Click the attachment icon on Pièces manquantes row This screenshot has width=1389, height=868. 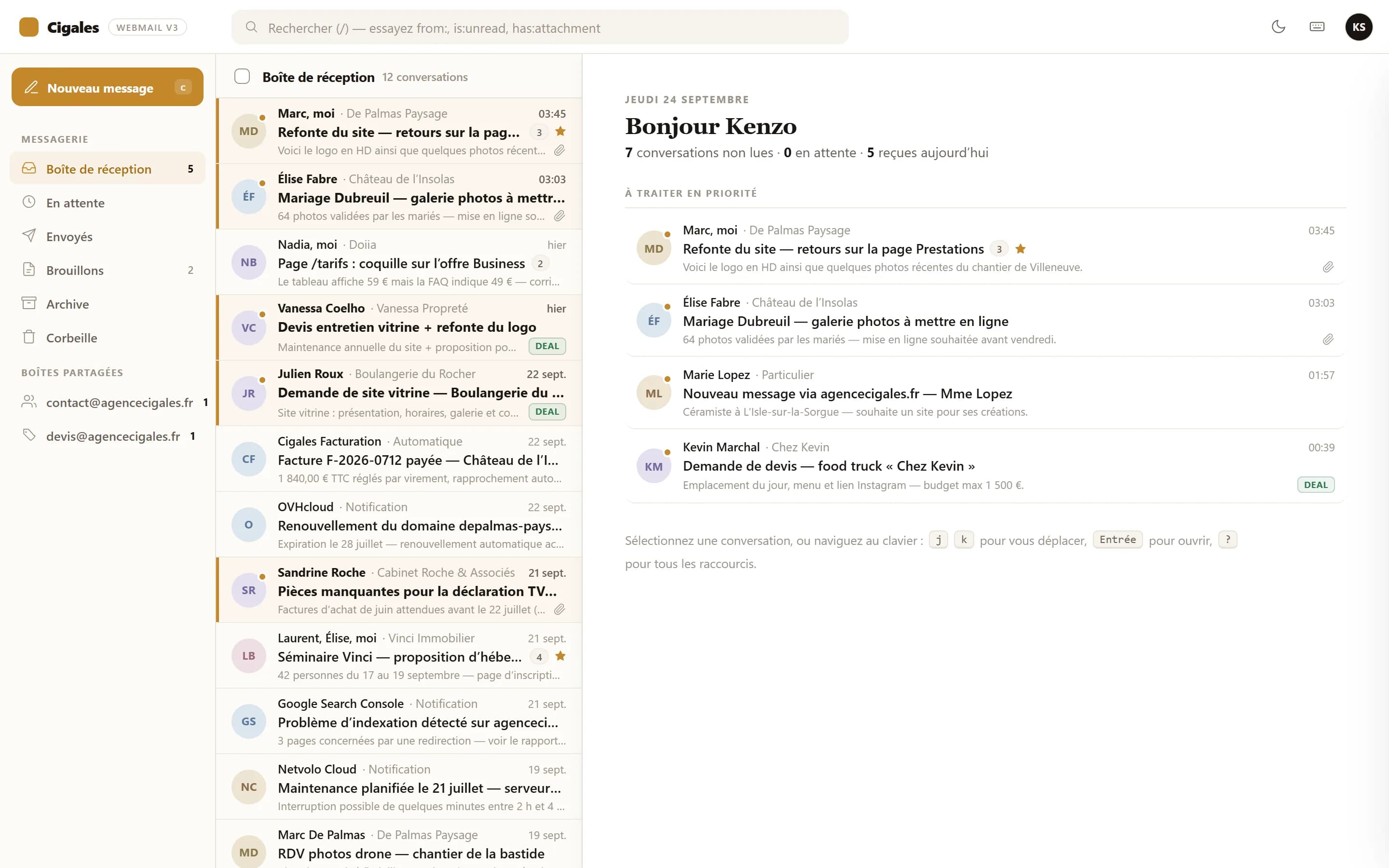[x=559, y=609]
